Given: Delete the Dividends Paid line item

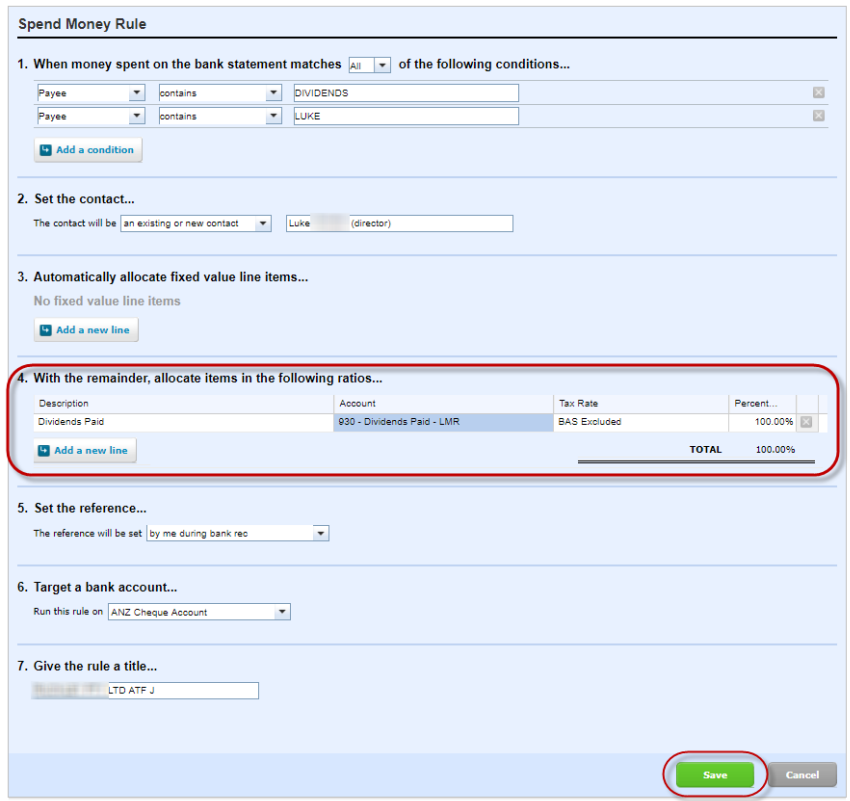Looking at the screenshot, I should click(x=806, y=422).
